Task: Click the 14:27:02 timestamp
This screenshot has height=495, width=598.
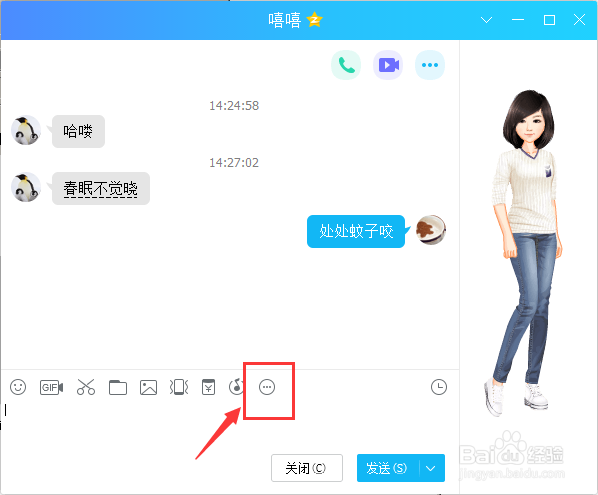Action: [234, 163]
